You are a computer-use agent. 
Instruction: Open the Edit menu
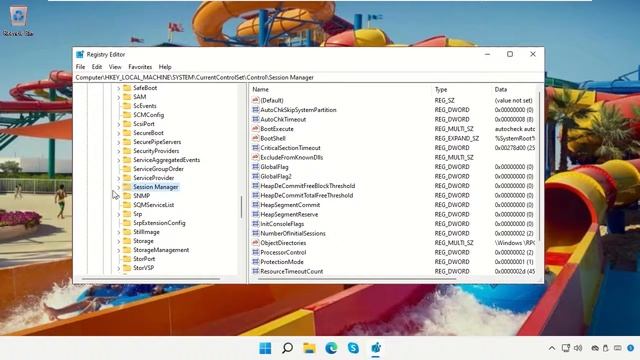97,67
